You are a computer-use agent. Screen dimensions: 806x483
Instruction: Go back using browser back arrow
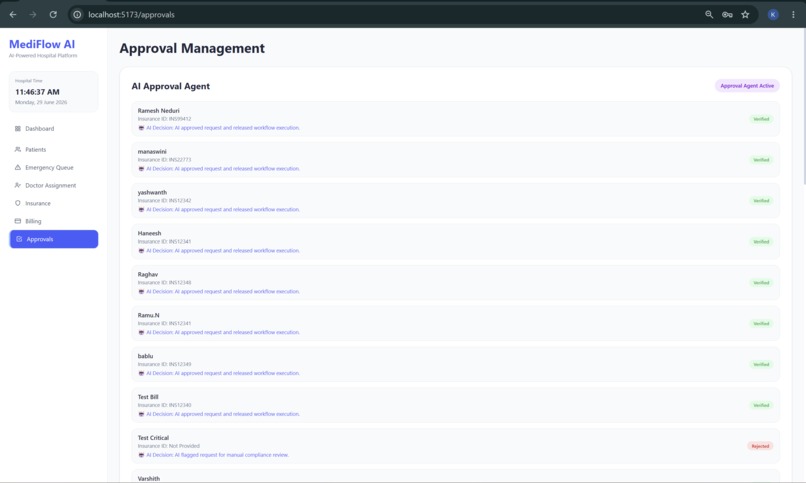pos(13,14)
